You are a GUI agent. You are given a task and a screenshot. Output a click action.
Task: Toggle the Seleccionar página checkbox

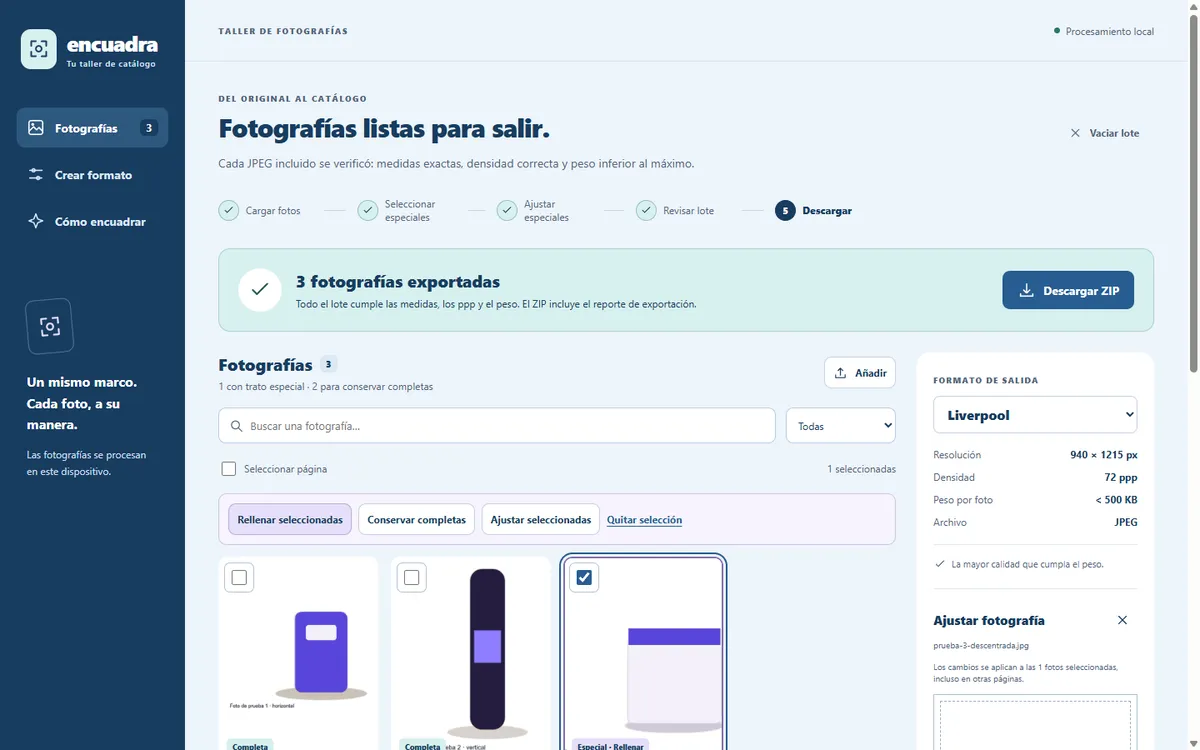tap(229, 469)
